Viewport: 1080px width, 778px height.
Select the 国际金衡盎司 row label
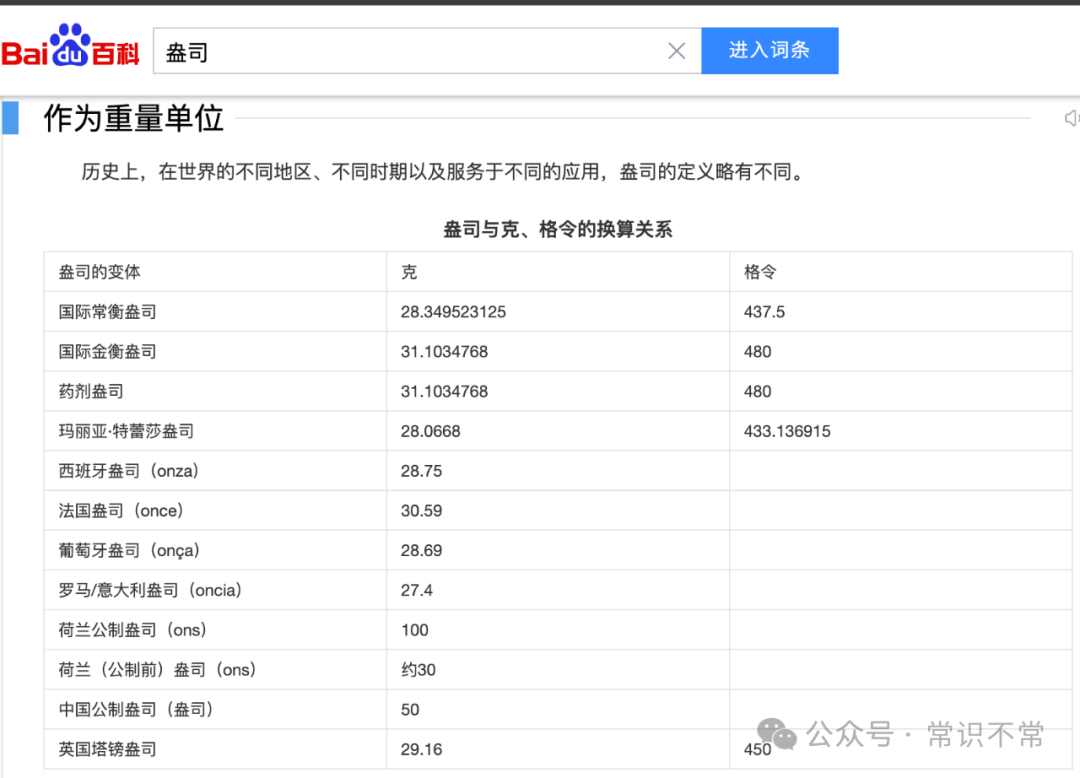point(107,352)
